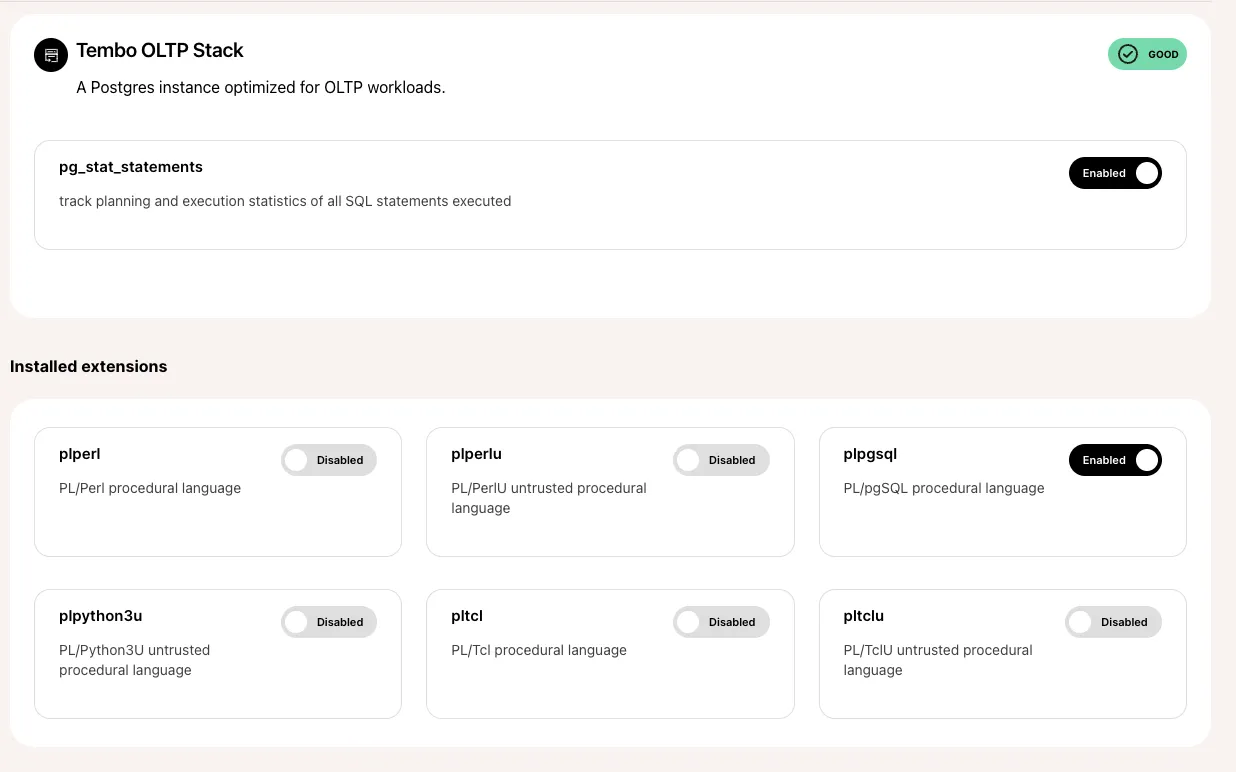Click the Tembo OLTP Stack logo icon
1236x772 pixels.
(51, 55)
